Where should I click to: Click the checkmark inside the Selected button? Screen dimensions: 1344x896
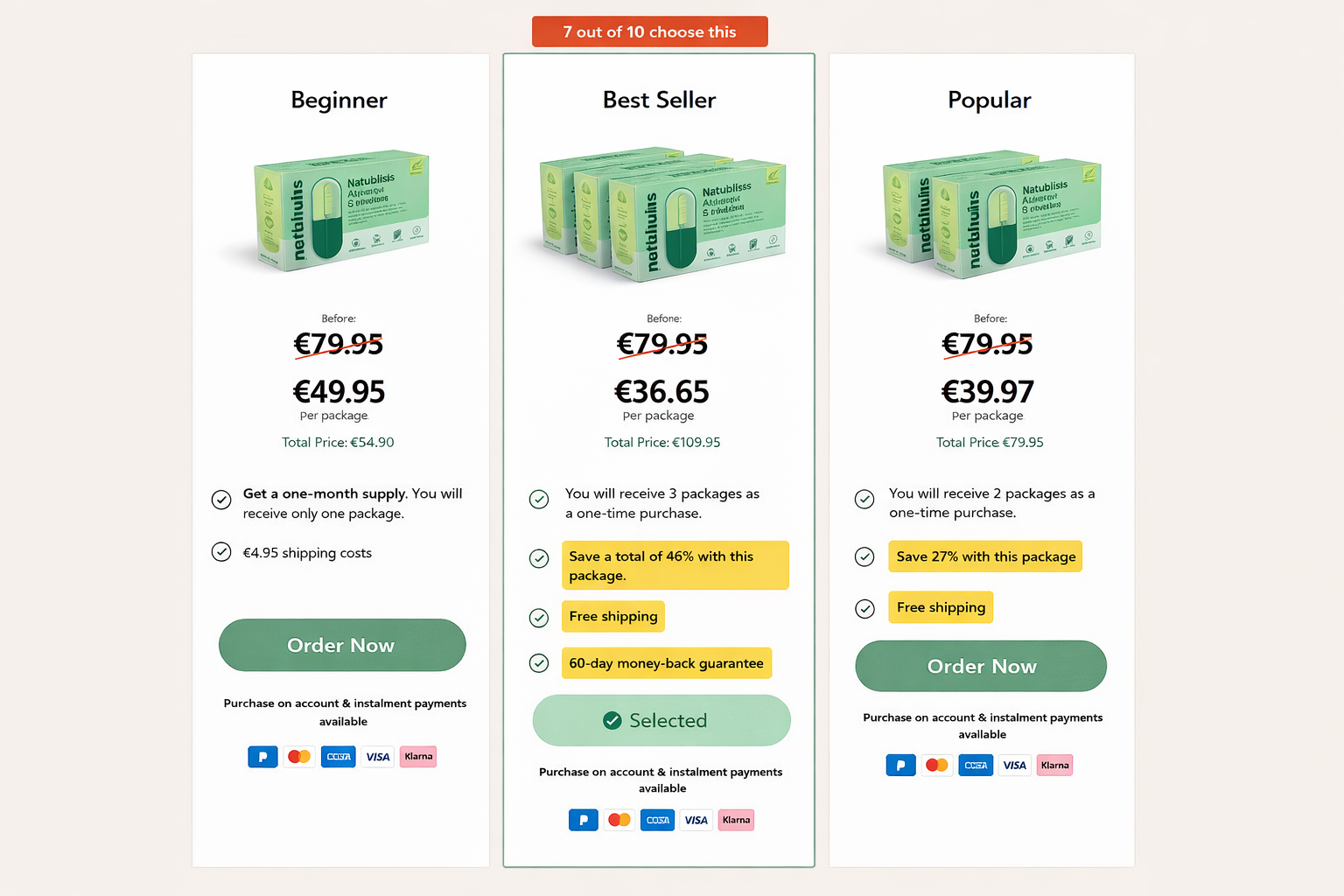coord(612,720)
